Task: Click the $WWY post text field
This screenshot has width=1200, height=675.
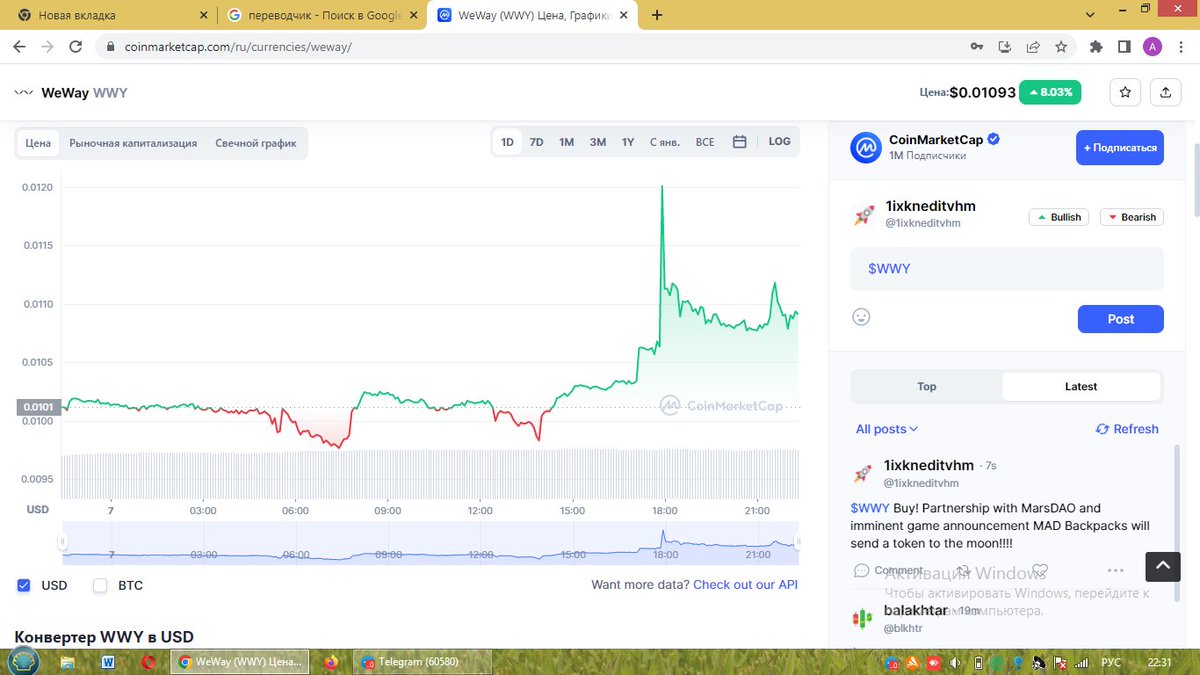Action: pyautogui.click(x=1005, y=268)
